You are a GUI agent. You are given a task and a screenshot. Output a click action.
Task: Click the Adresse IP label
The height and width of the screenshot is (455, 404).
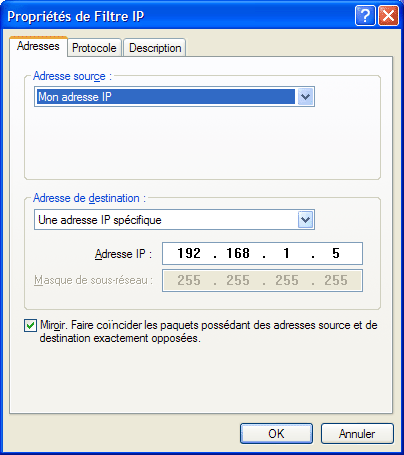coord(123,254)
